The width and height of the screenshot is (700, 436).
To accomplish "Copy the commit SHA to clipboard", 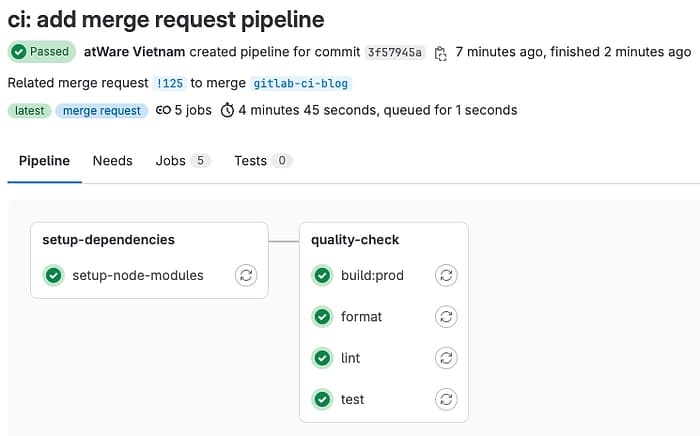I will (x=440, y=52).
